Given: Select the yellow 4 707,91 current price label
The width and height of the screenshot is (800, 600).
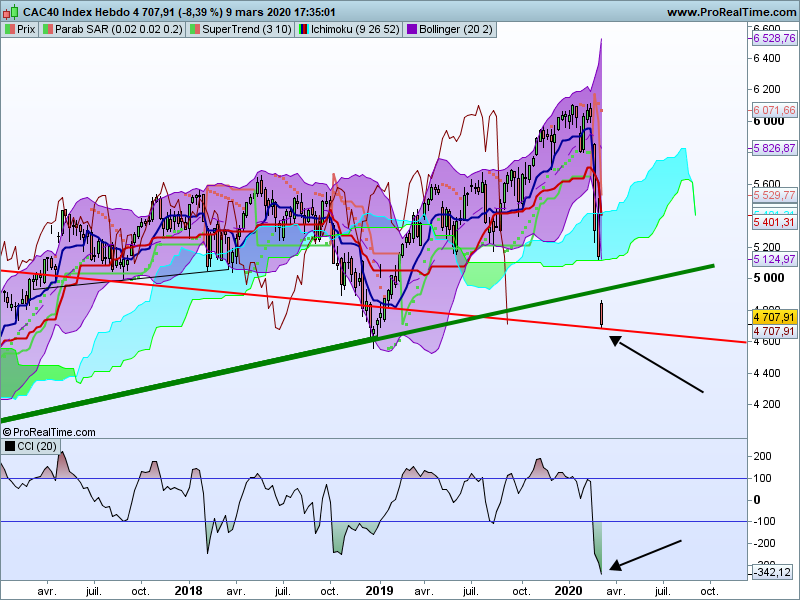Looking at the screenshot, I should (774, 317).
